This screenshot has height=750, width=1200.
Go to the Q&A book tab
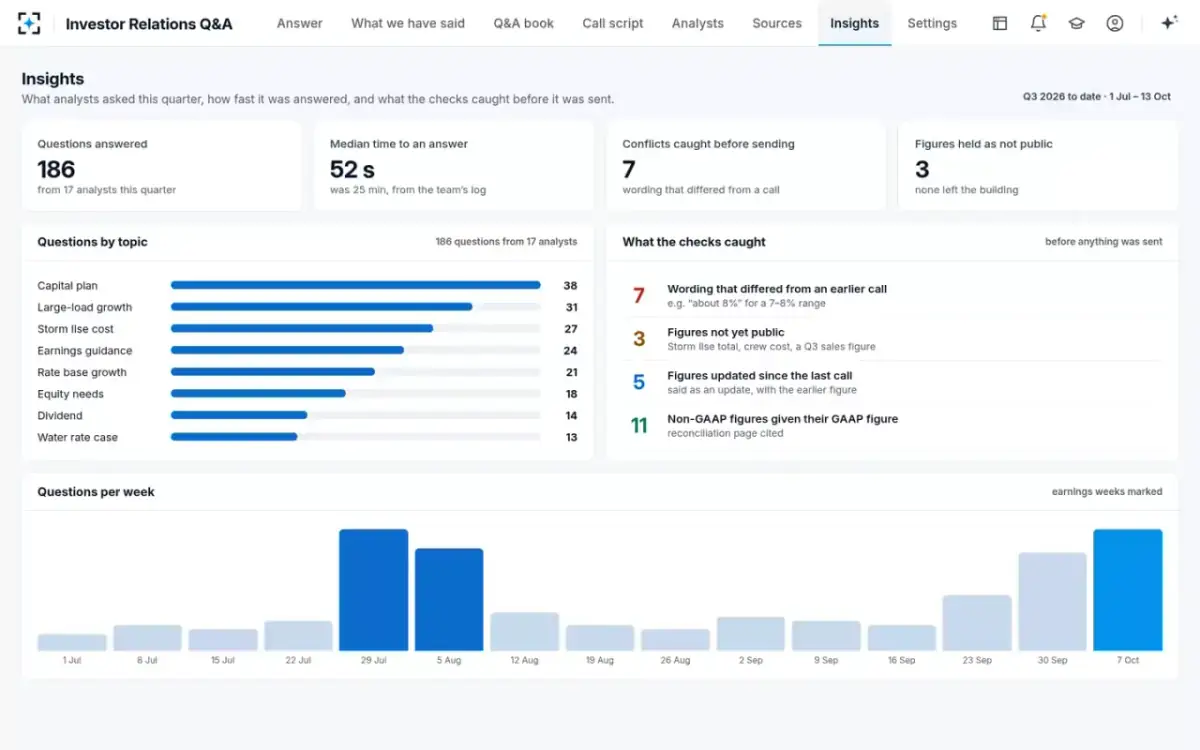(523, 23)
